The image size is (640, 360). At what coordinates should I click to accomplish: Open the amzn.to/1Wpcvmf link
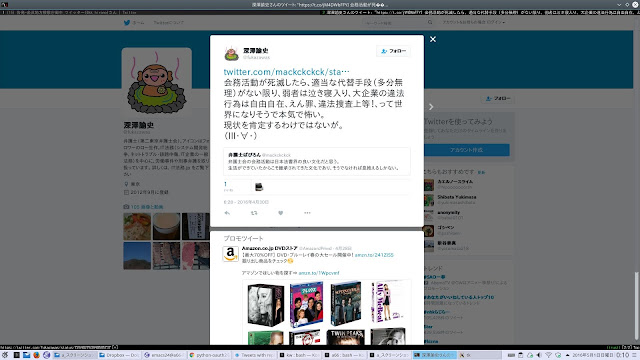tap(319, 273)
